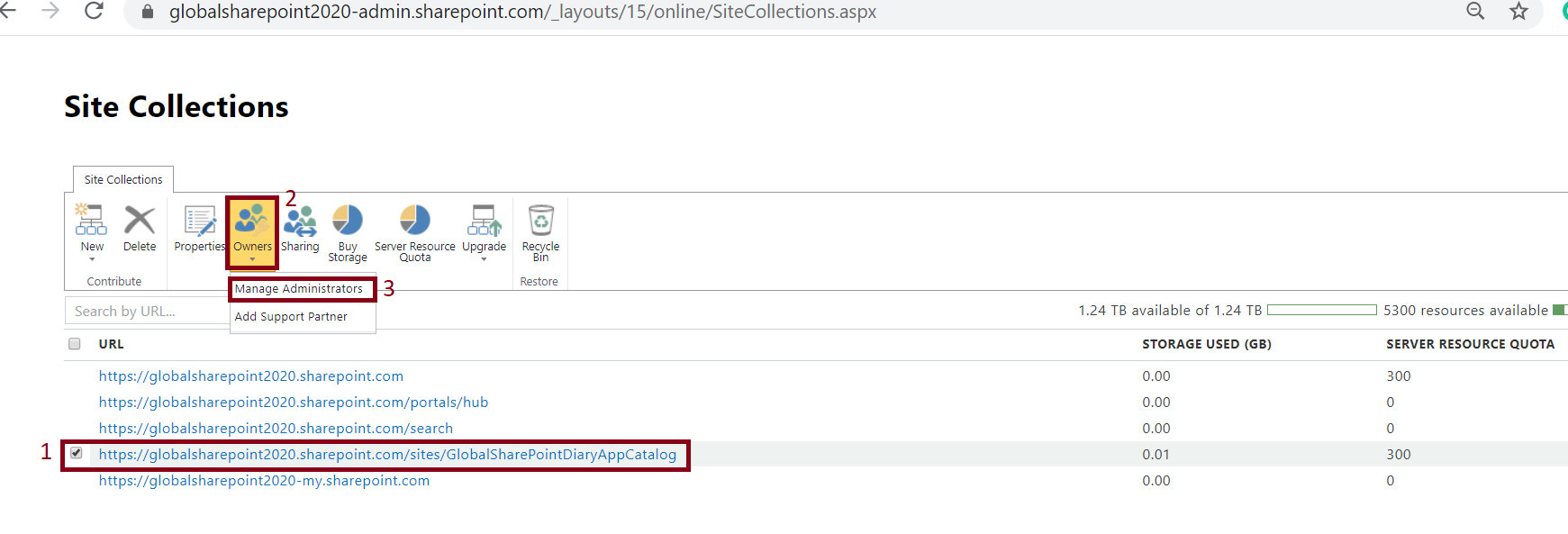Viewport: 1568px width, 534px height.
Task: Click the storage available progress bar
Action: pos(1322,310)
